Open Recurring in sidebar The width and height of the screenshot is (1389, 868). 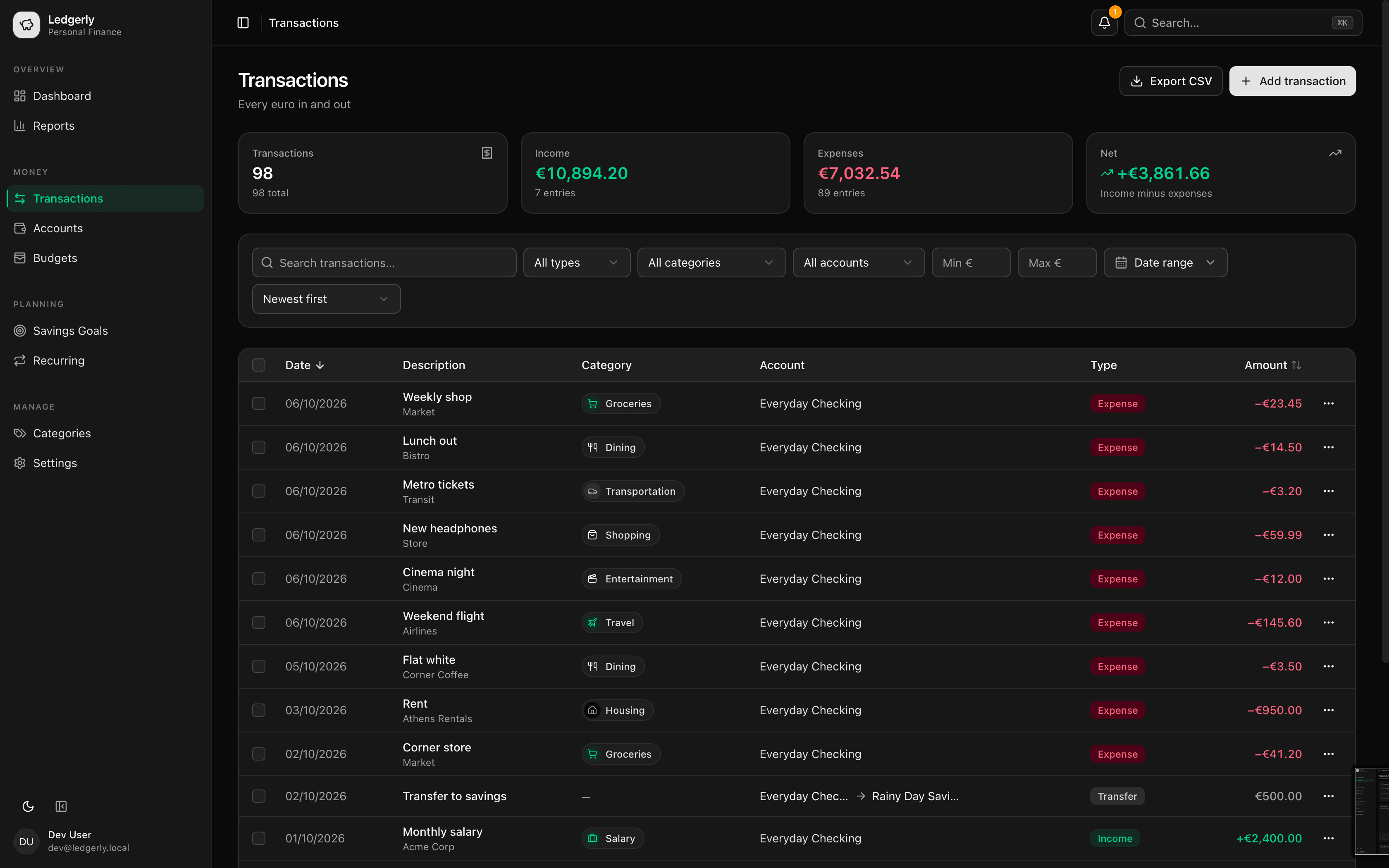(x=105, y=360)
